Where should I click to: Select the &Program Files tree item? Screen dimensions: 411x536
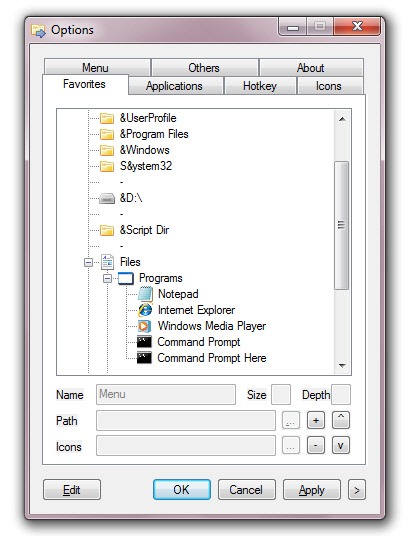(154, 134)
